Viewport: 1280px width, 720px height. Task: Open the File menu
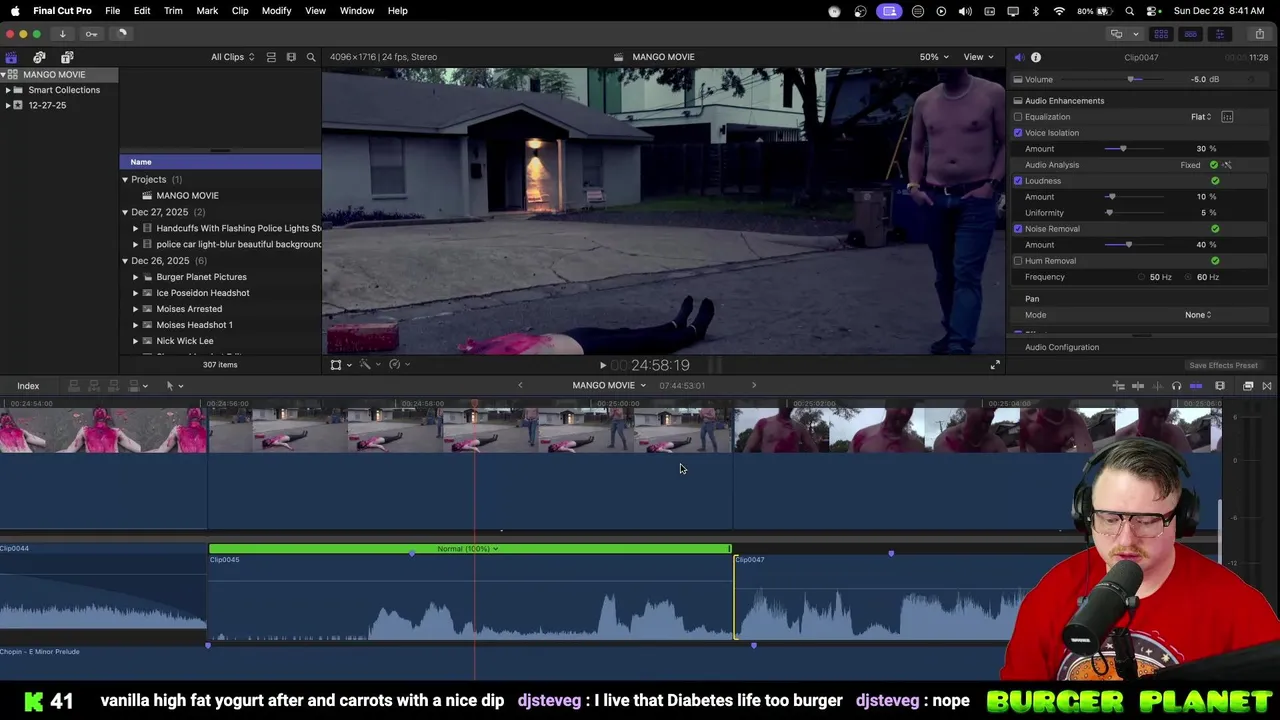coord(113,11)
